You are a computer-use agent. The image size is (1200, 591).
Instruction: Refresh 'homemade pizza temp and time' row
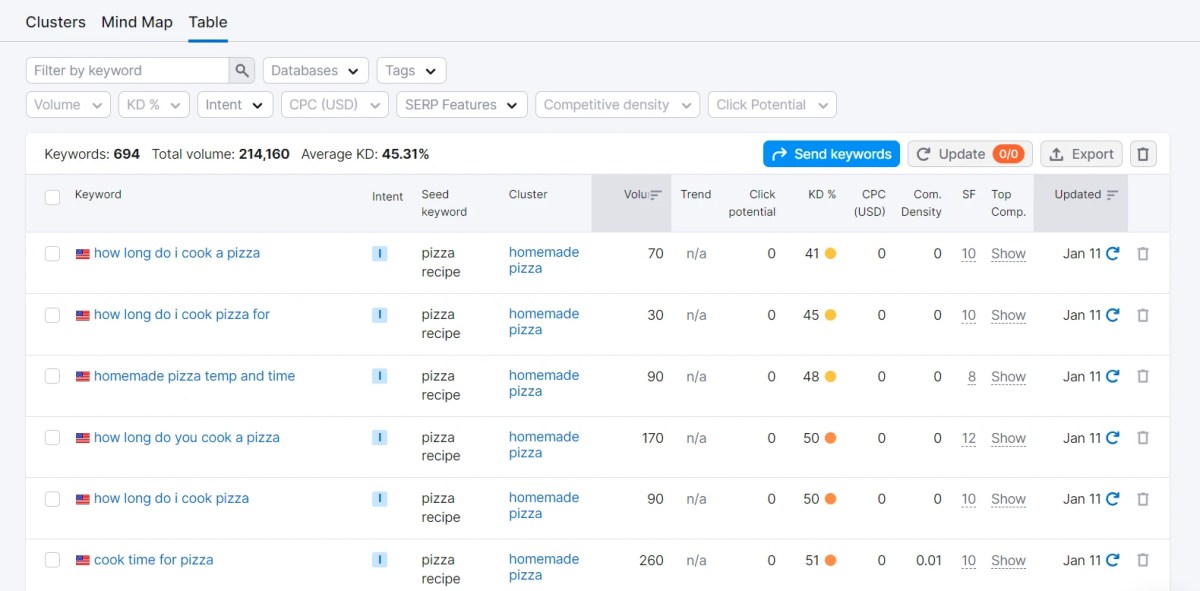click(1112, 377)
